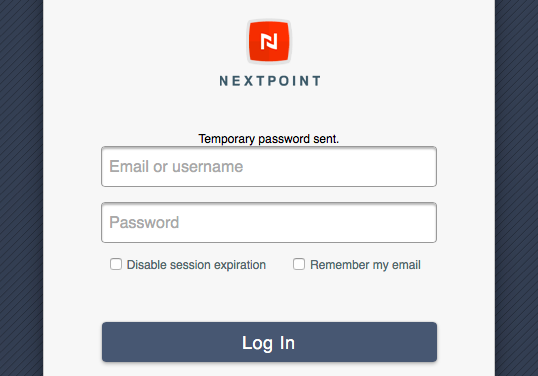The height and width of the screenshot is (376, 538).
Task: Click the "Remember my email" label text
Action: [365, 265]
